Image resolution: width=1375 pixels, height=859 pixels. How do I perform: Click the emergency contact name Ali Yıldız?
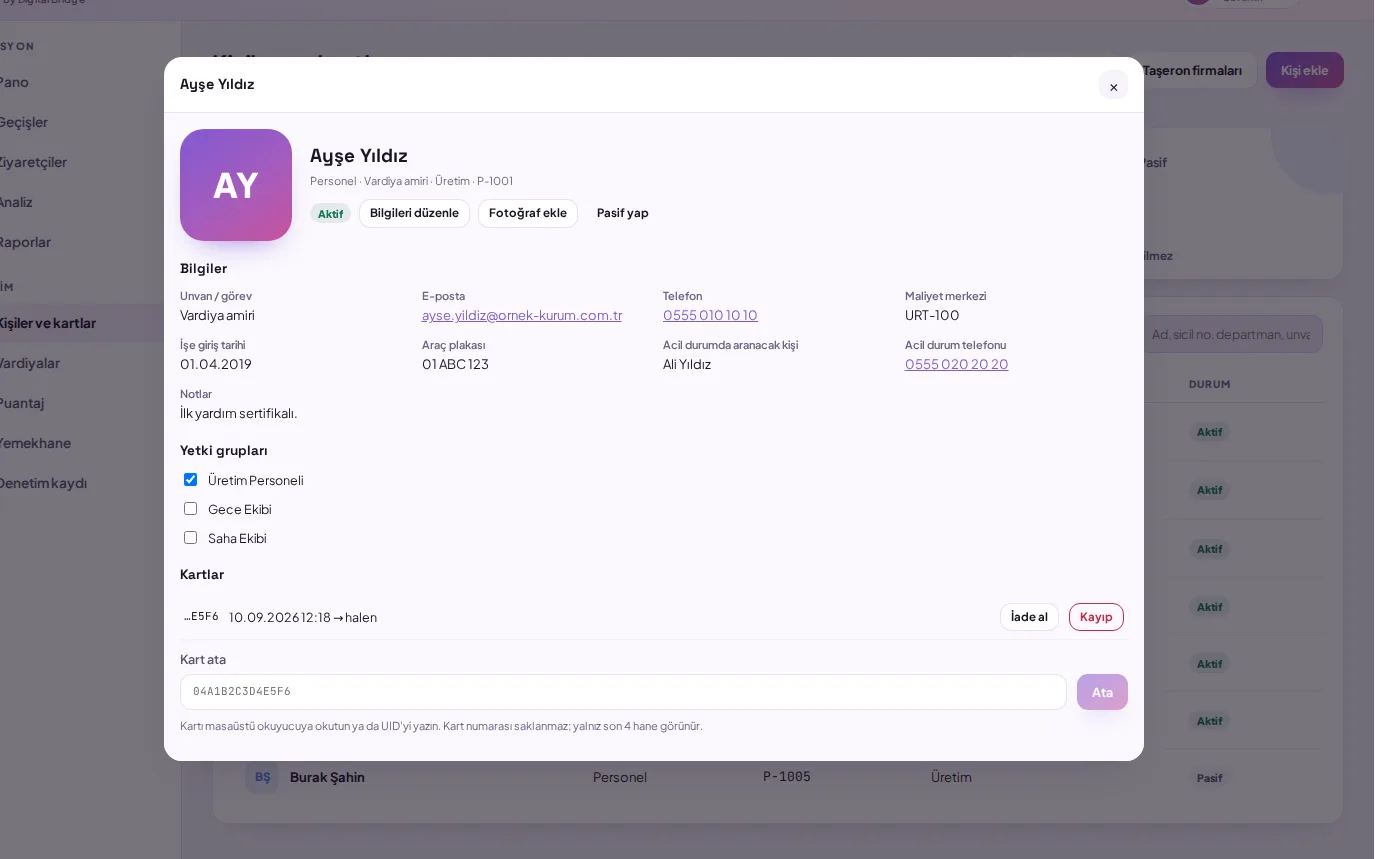coord(687,364)
